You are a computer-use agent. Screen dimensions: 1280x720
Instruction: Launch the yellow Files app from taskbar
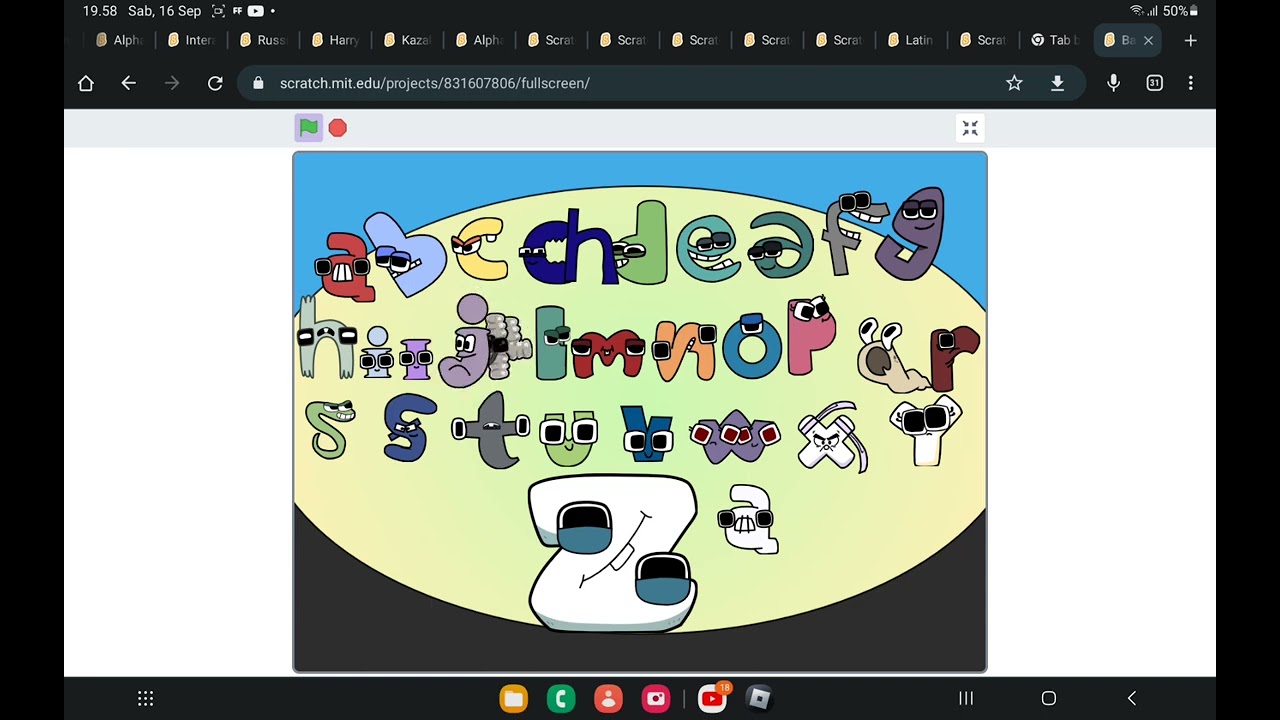[x=513, y=698]
